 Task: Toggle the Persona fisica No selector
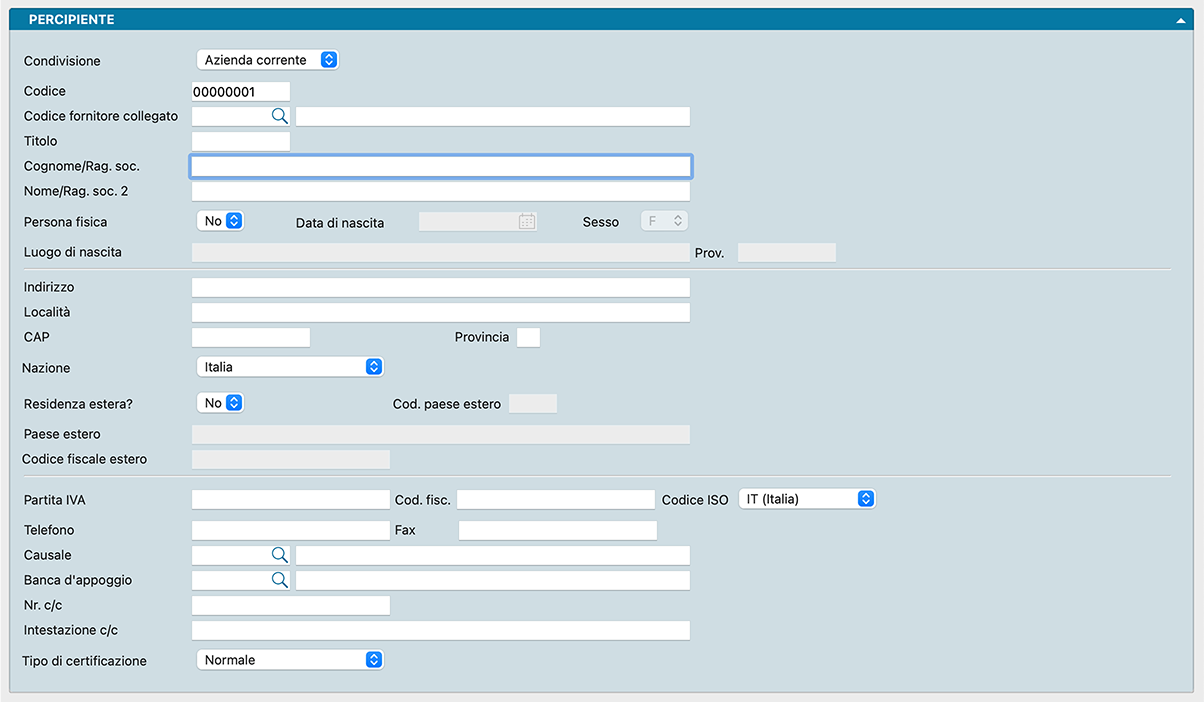point(221,221)
